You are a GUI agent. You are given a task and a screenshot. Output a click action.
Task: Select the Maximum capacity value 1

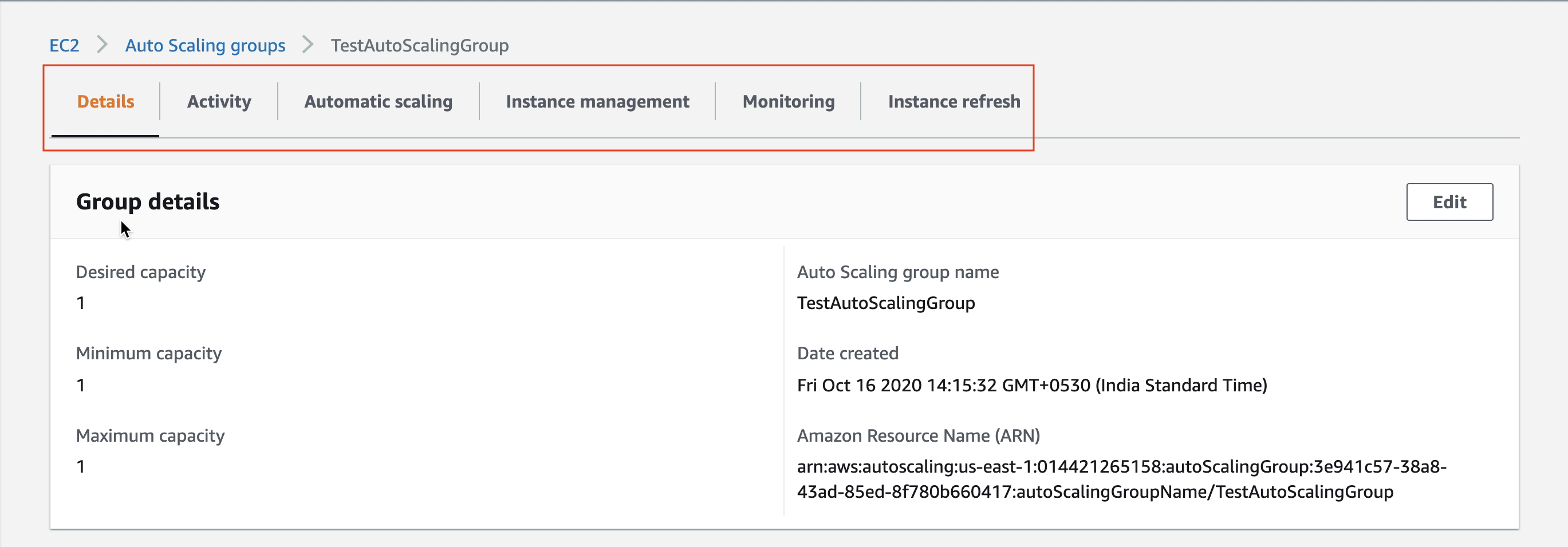click(80, 467)
